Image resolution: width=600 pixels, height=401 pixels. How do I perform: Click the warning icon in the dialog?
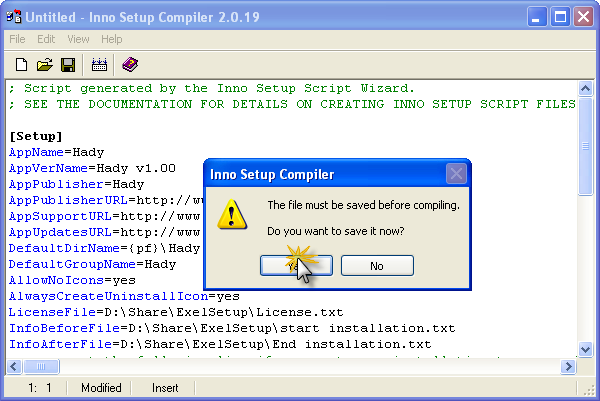pyautogui.click(x=232, y=214)
